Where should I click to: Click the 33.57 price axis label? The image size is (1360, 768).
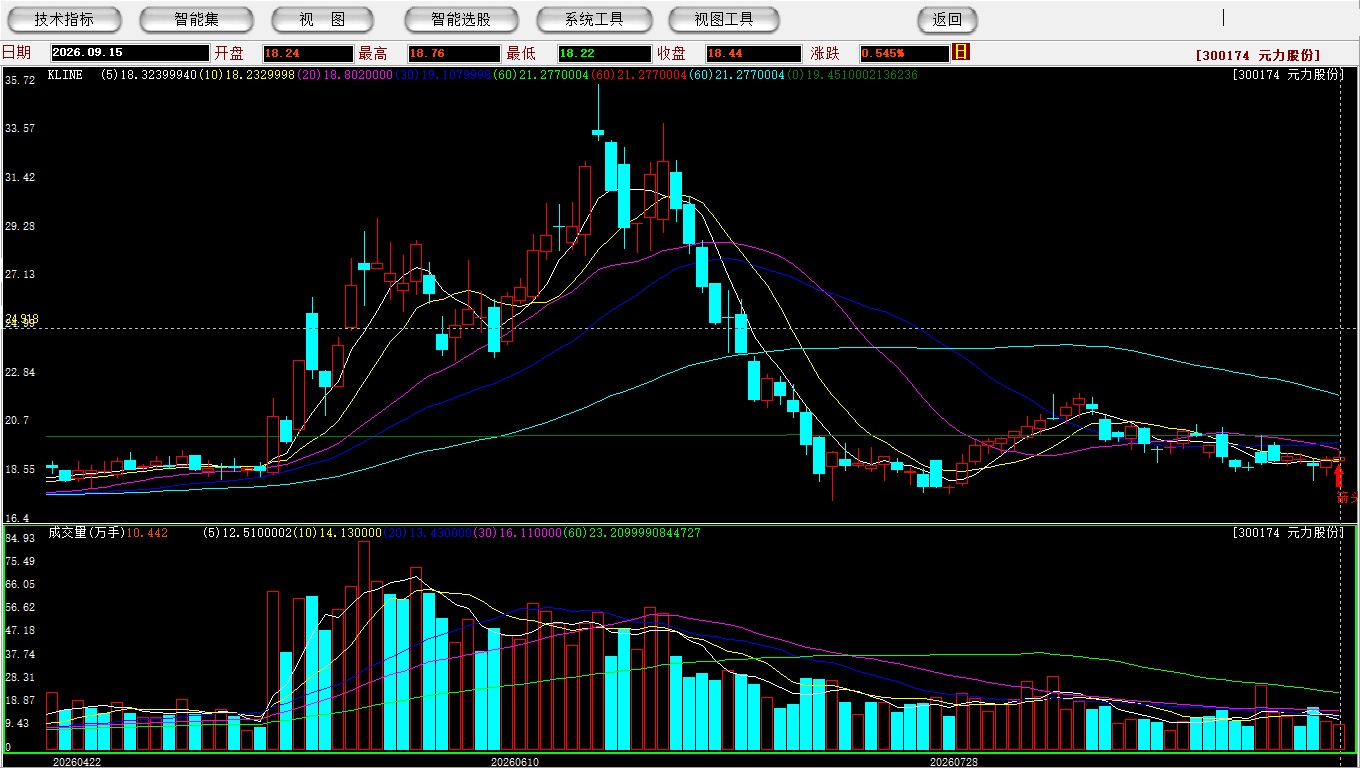(20, 128)
